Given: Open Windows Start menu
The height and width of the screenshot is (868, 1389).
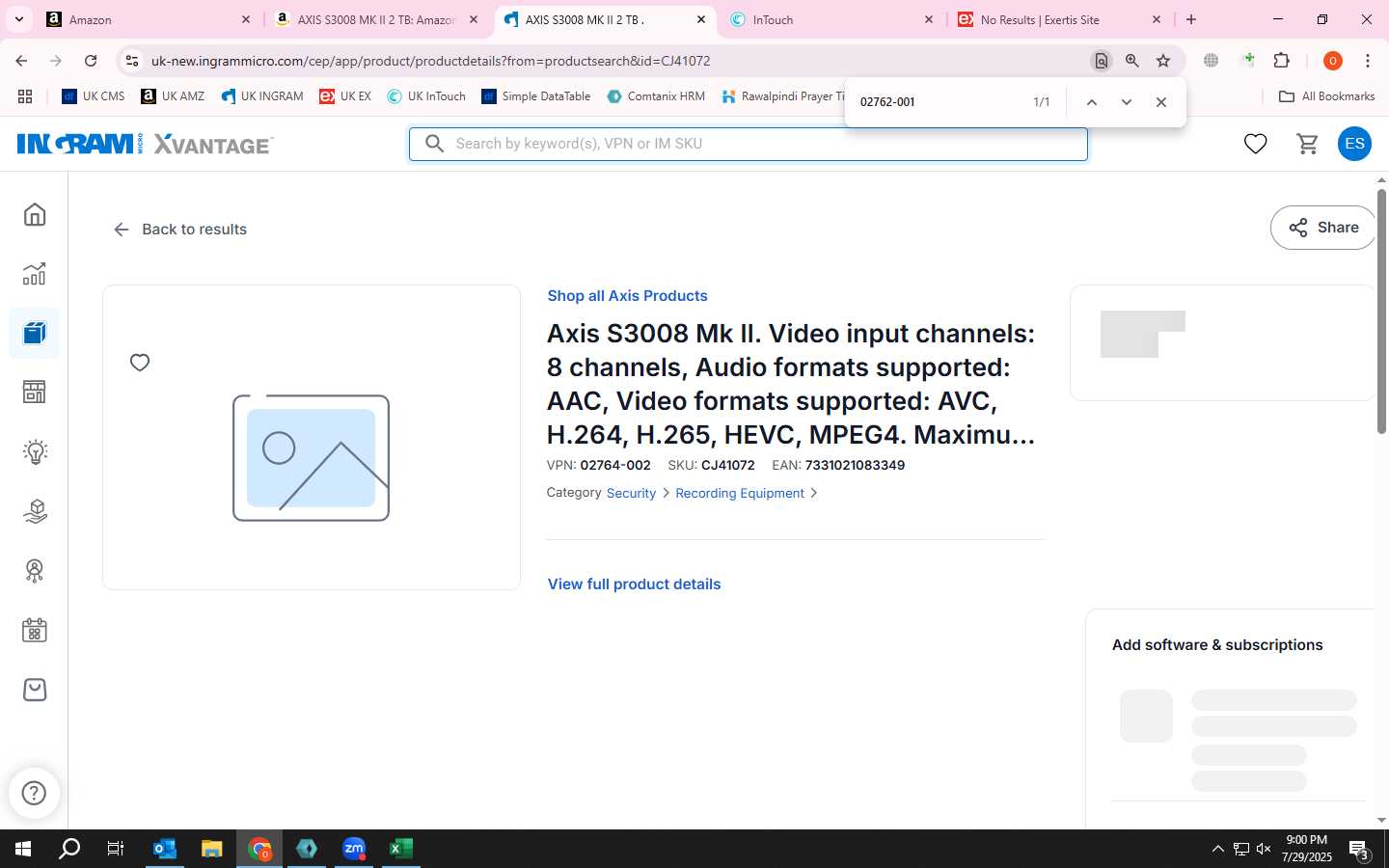Looking at the screenshot, I should 23,849.
